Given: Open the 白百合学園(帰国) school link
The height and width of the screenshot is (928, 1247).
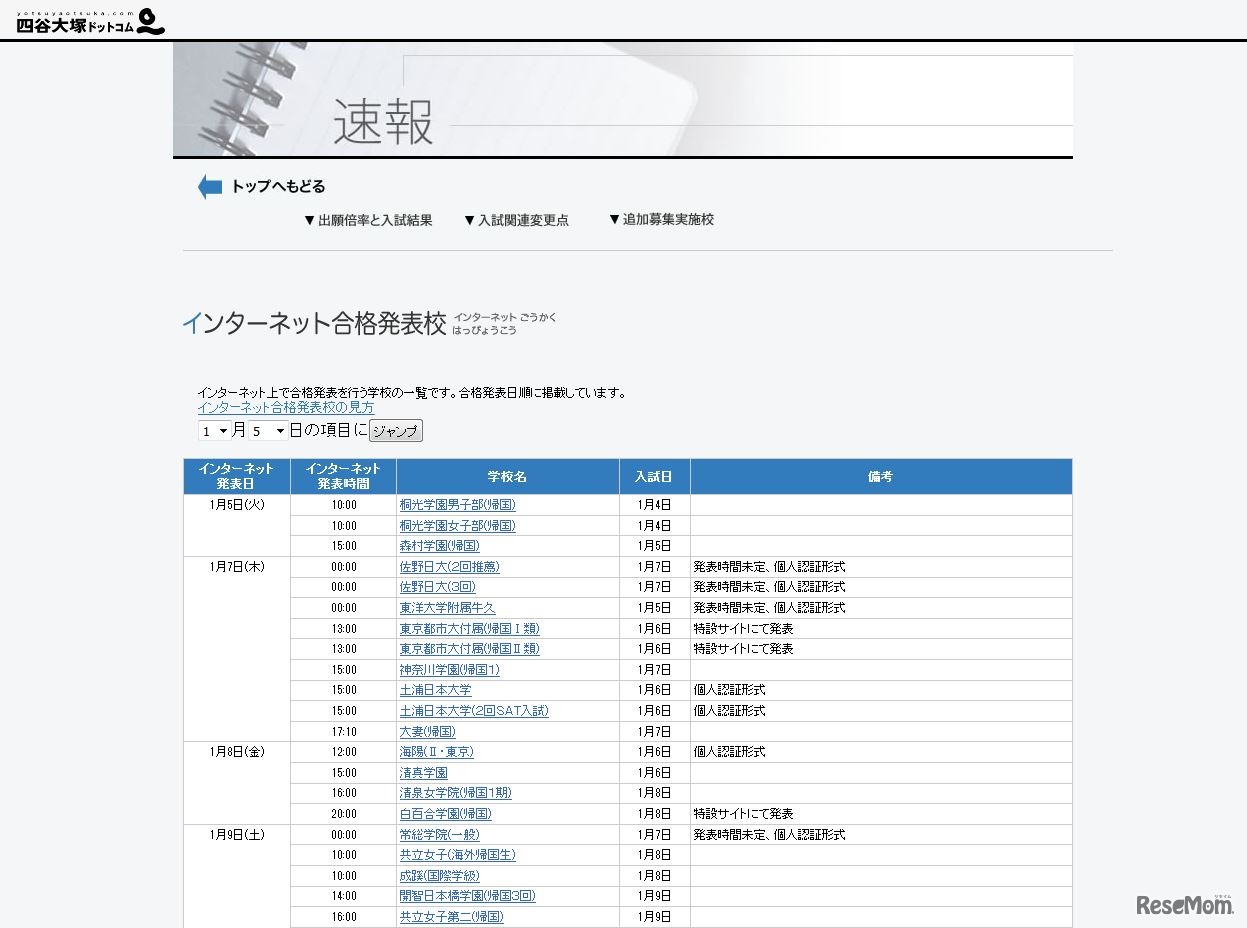Looking at the screenshot, I should 444,813.
